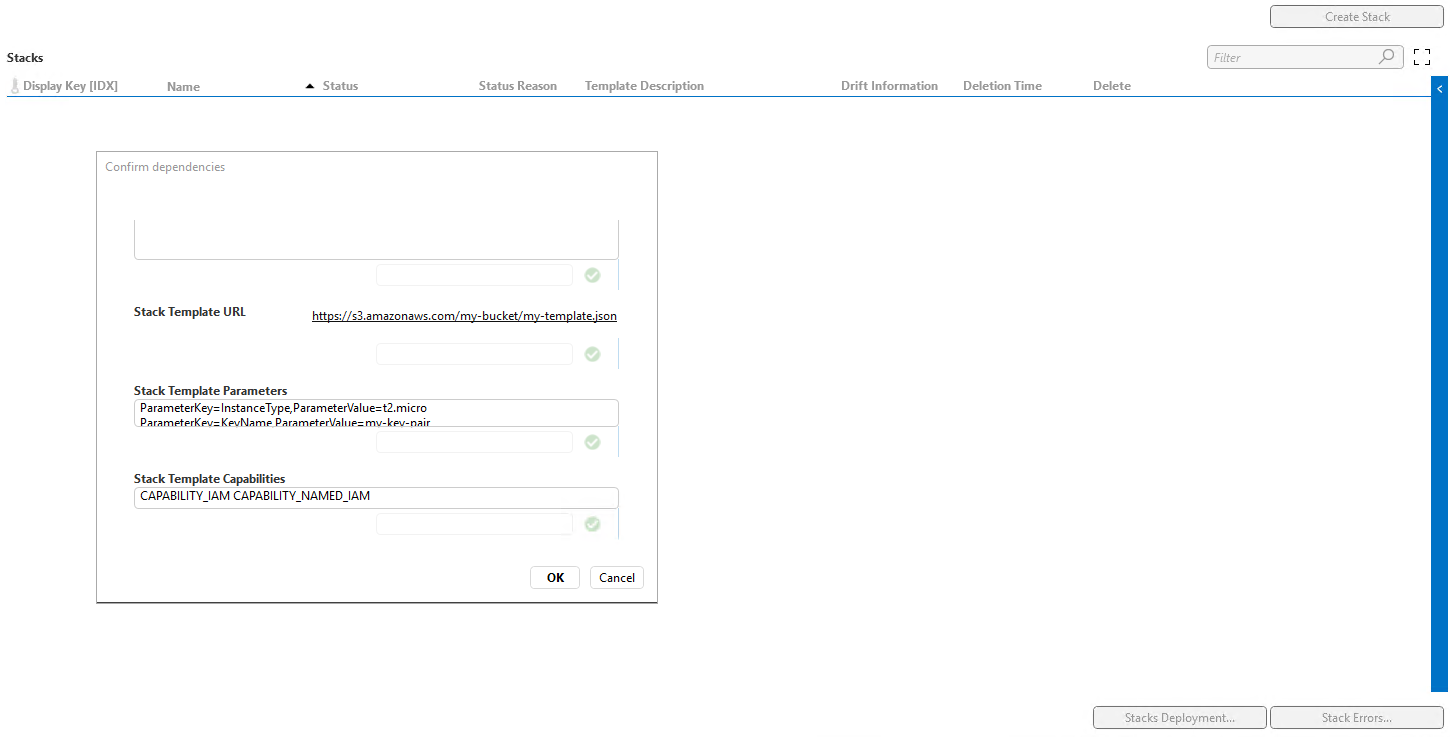Click the key icon in Display Key header
Image resolution: width=1450 pixels, height=737 pixels.
pos(14,86)
